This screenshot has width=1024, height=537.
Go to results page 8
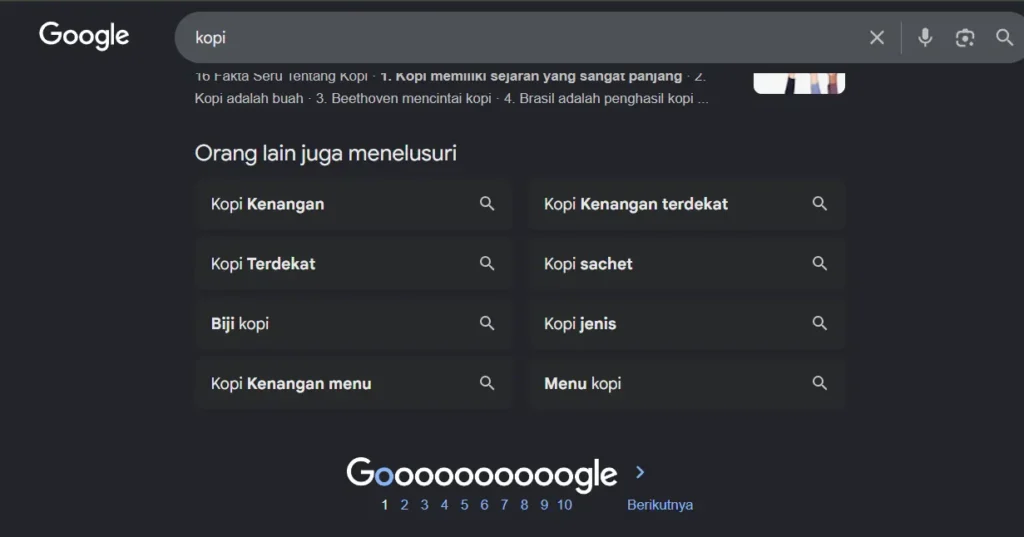pyautogui.click(x=524, y=505)
